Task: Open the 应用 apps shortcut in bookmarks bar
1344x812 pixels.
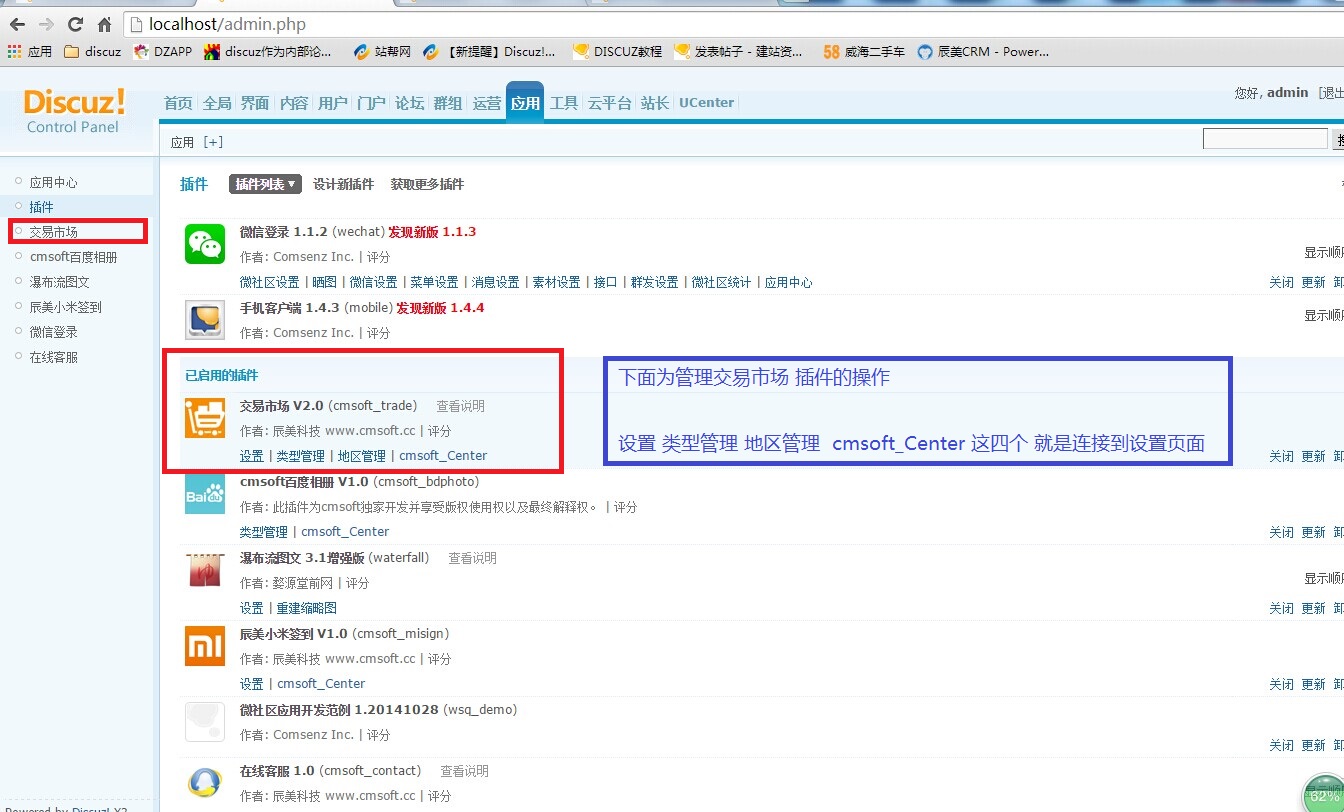Action: [x=30, y=51]
